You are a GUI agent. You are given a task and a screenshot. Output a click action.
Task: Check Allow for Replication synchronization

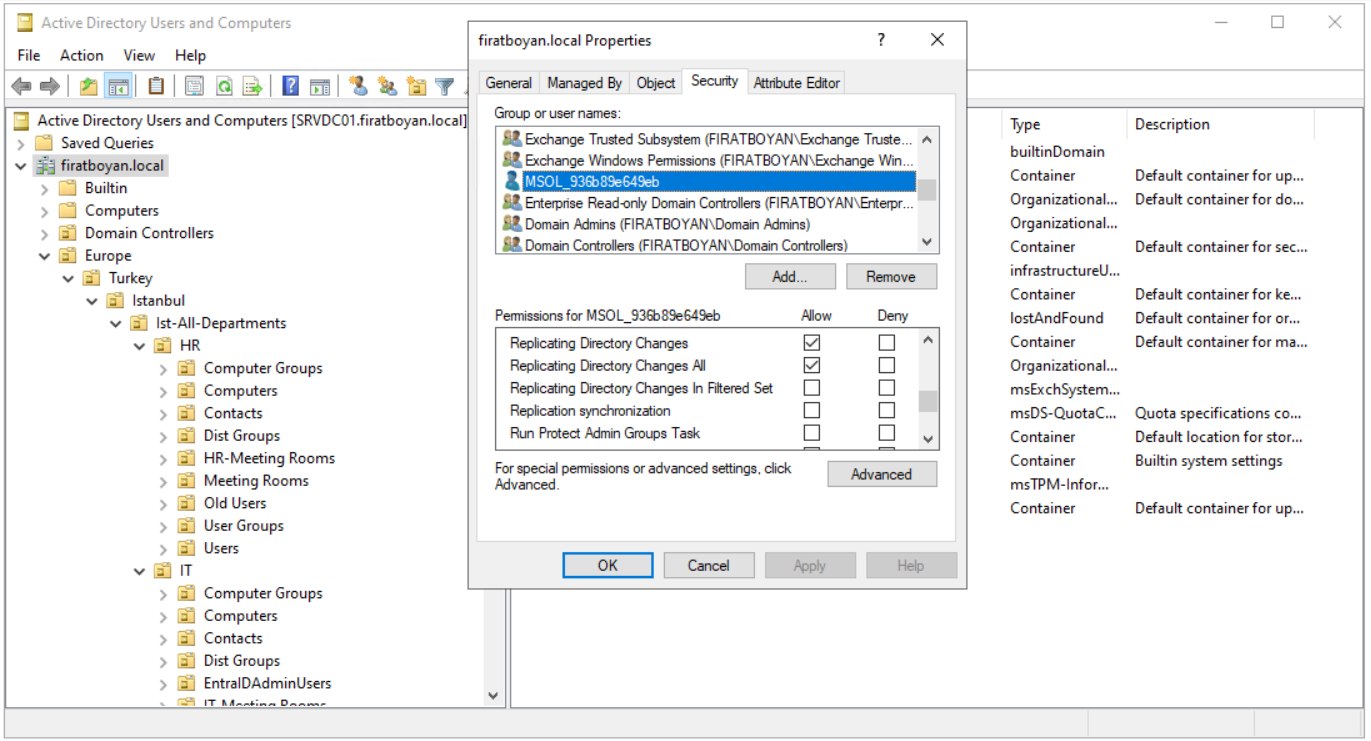tap(812, 411)
